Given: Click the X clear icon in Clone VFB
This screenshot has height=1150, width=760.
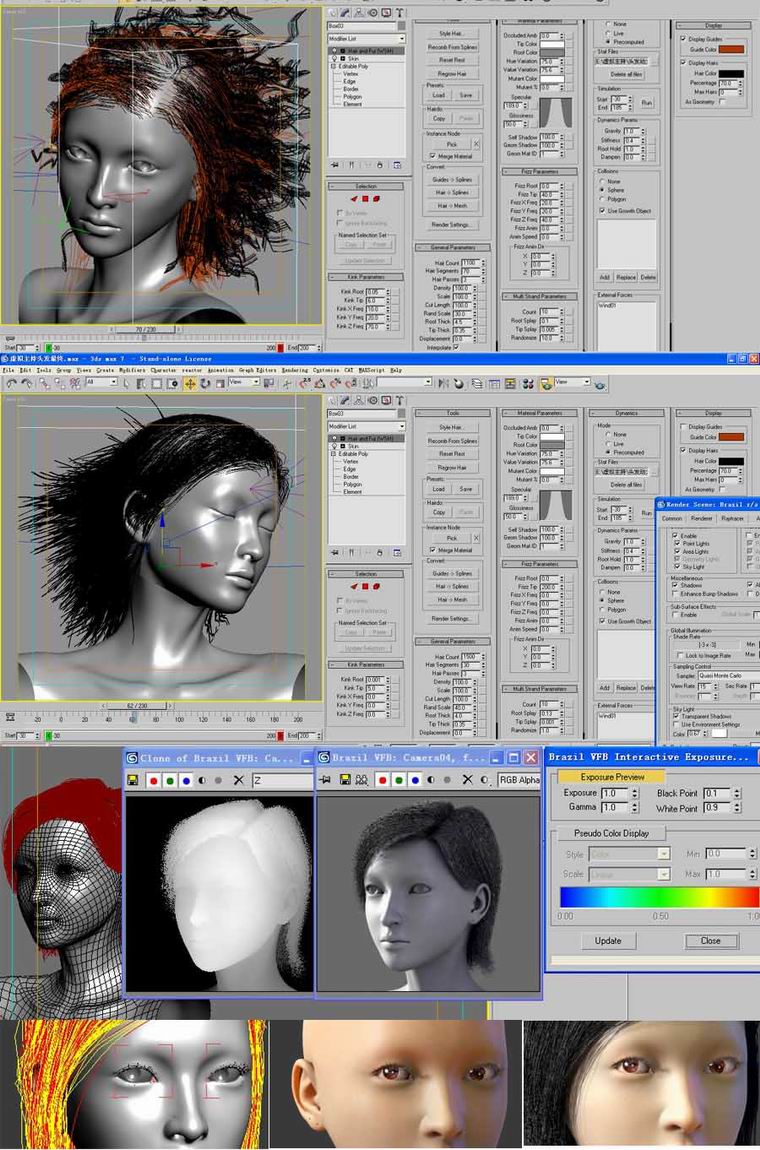Looking at the screenshot, I should pos(239,780).
